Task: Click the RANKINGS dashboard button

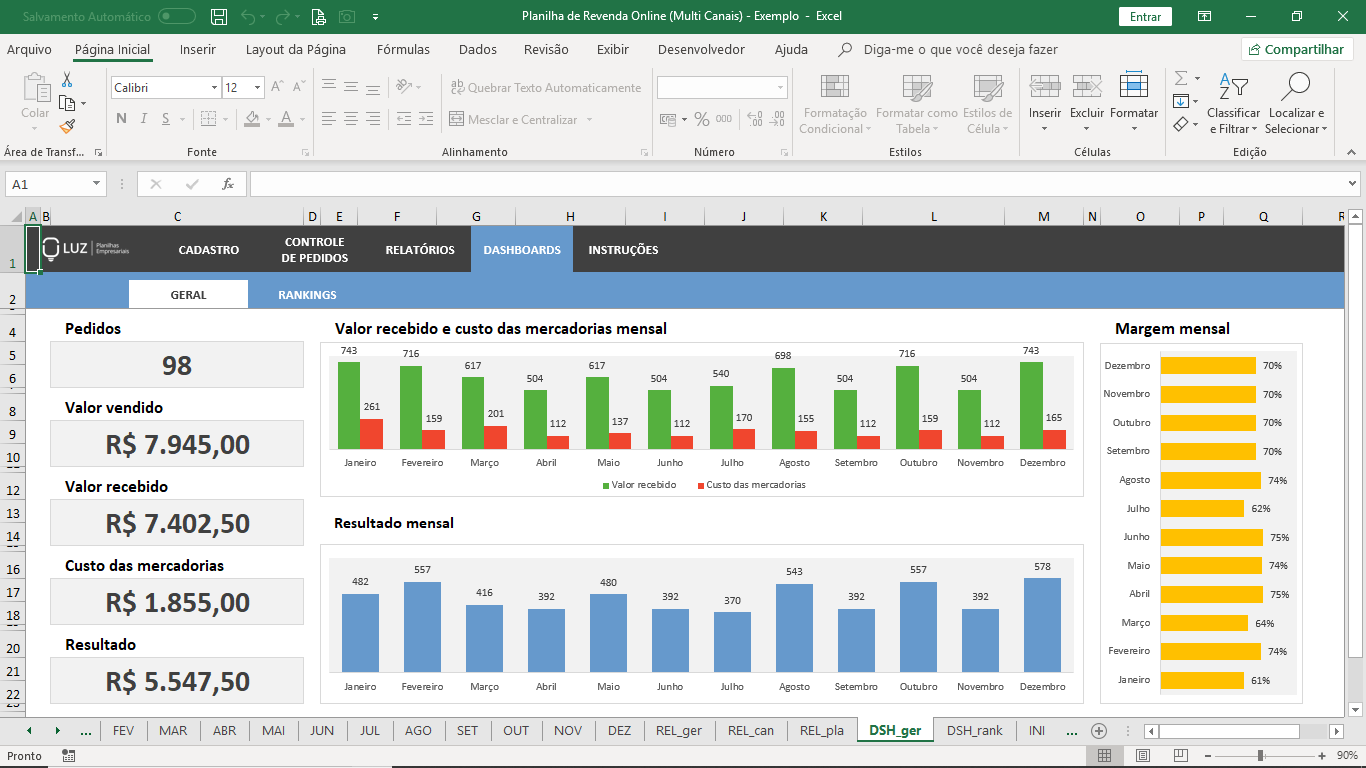Action: coord(307,295)
